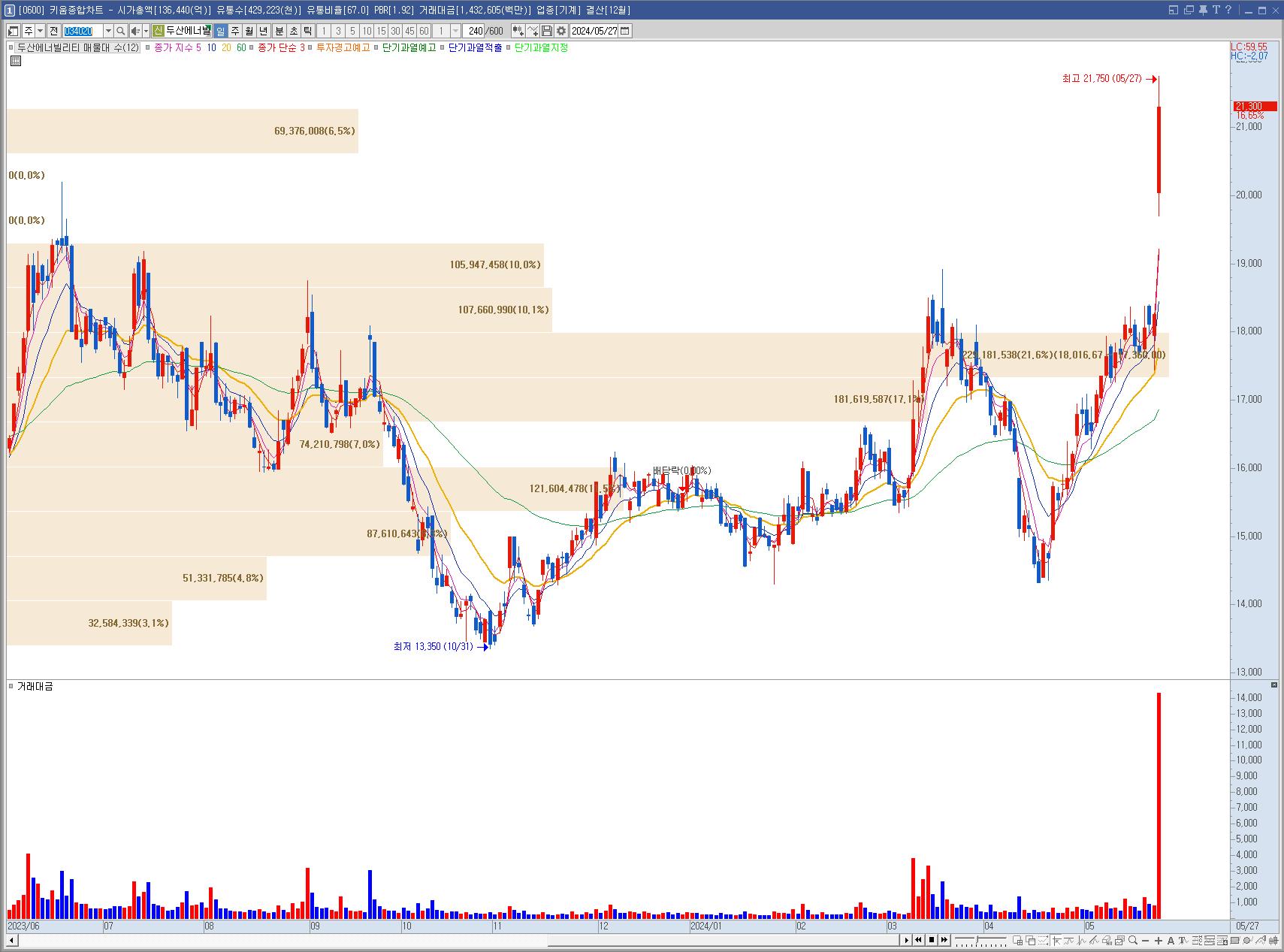Click the 두산에너빌 stock name field
This screenshot has width=1284, height=952.
(x=188, y=31)
